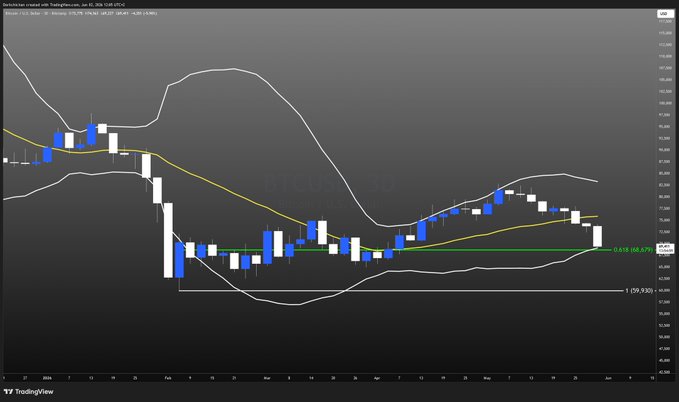Click the May label on time axis
This screenshot has height=402, width=679.
[487, 378]
